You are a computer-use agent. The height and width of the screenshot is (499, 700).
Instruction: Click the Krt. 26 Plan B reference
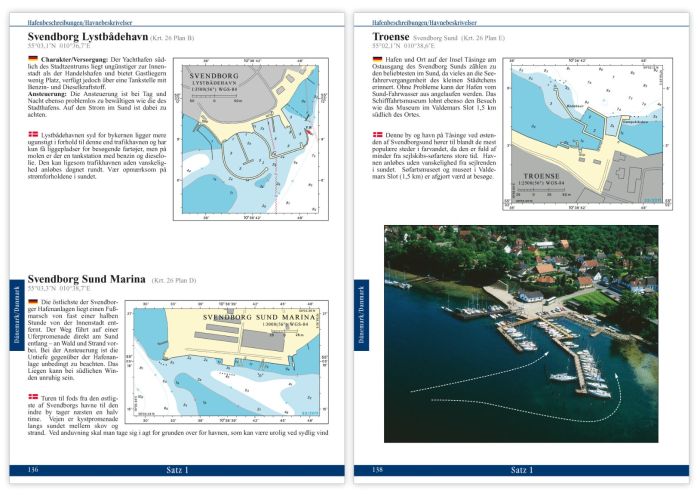(x=173, y=39)
